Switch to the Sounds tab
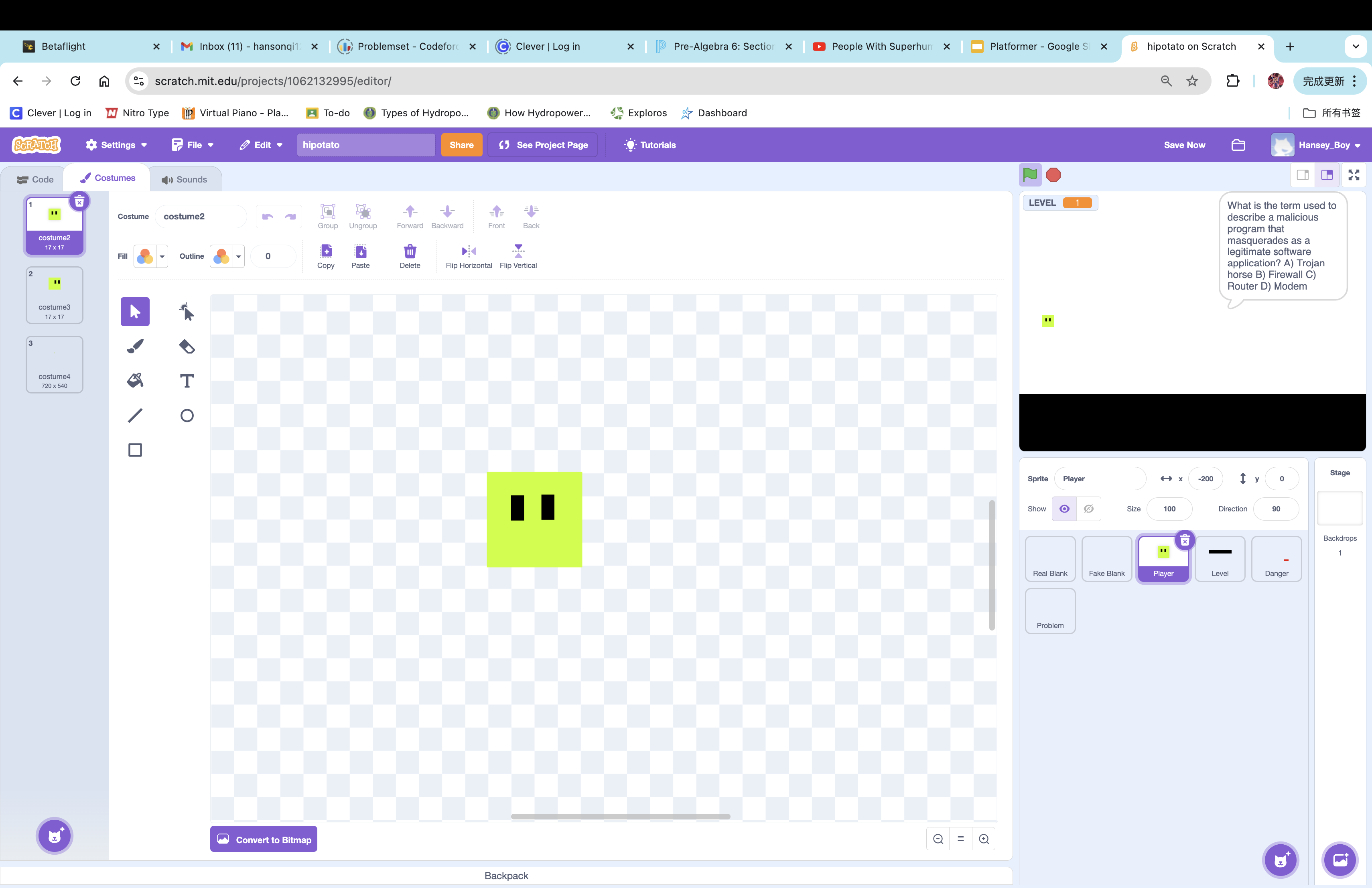The image size is (1372, 888). pyautogui.click(x=185, y=179)
